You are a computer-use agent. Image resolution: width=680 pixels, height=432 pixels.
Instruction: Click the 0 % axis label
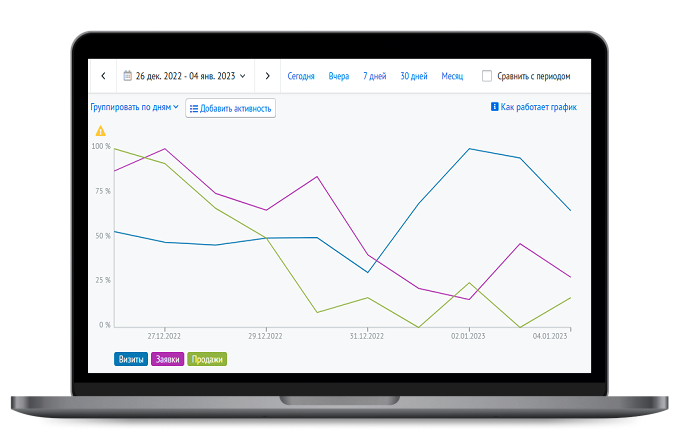(x=105, y=325)
